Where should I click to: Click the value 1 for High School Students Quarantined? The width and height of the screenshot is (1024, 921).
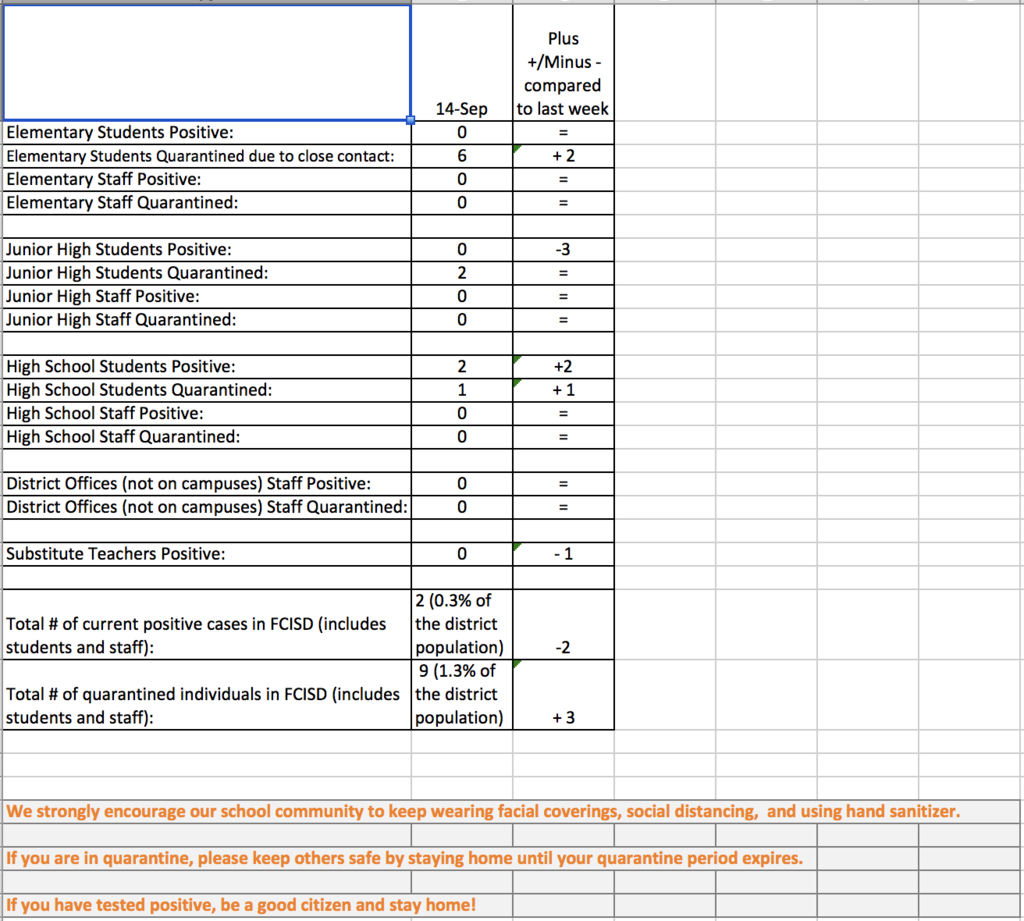tap(462, 390)
